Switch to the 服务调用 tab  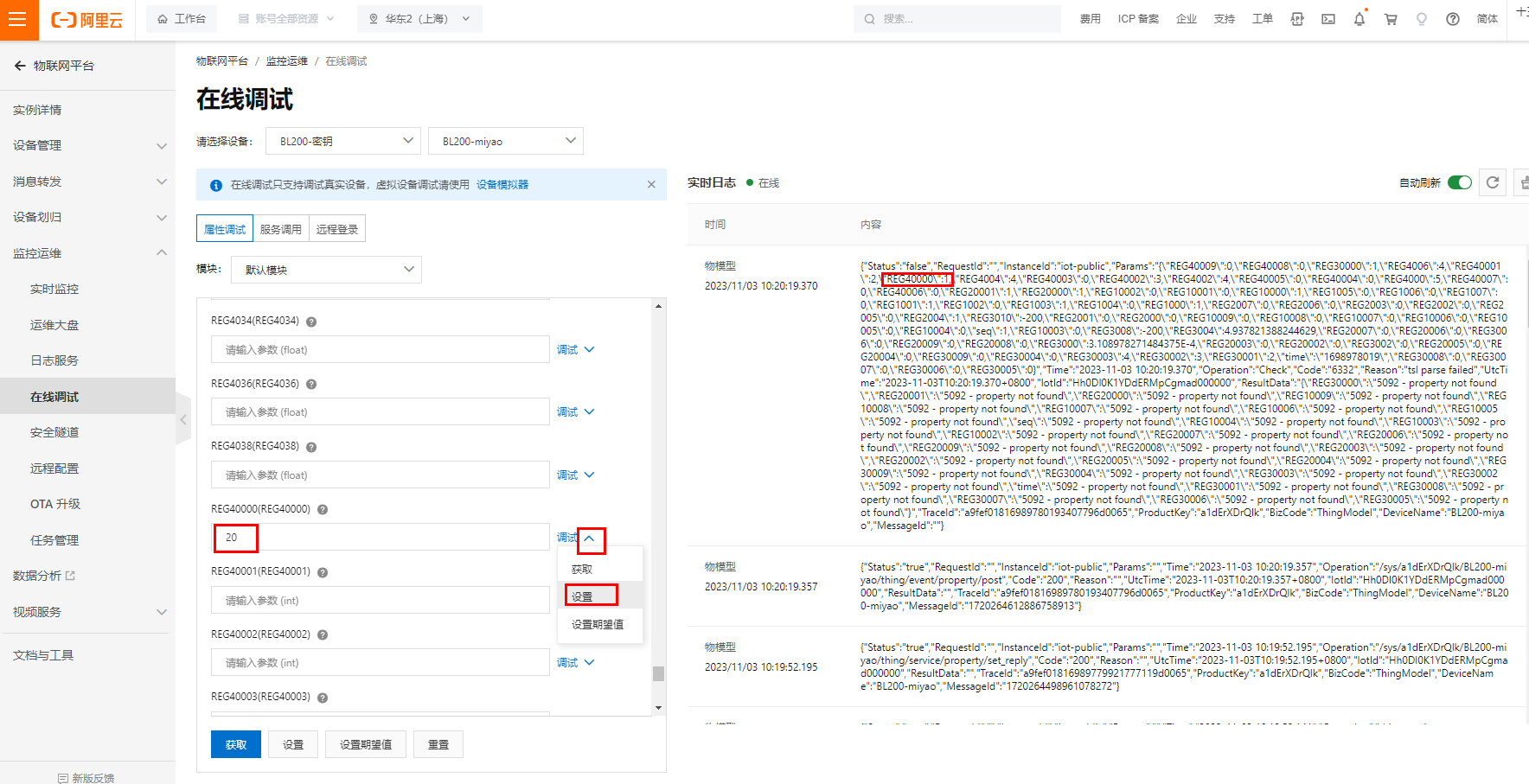(281, 229)
